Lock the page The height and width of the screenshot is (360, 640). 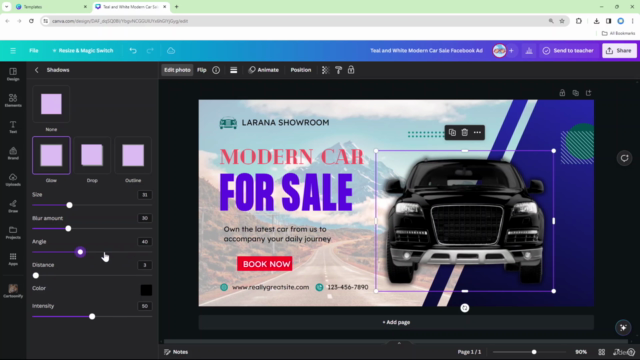pyautogui.click(x=562, y=93)
